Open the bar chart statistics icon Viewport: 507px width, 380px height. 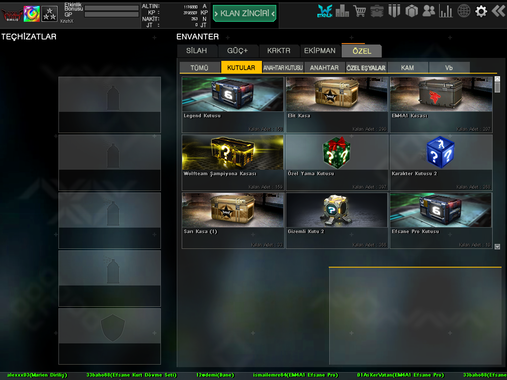tap(446, 11)
